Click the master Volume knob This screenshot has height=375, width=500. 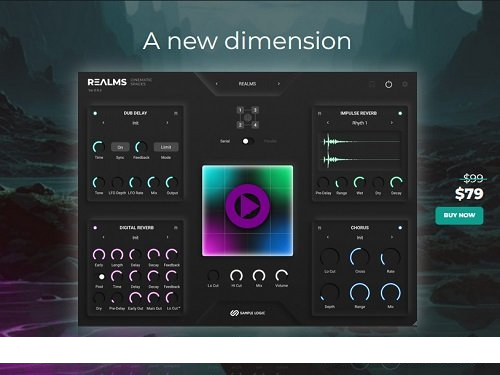(282, 276)
